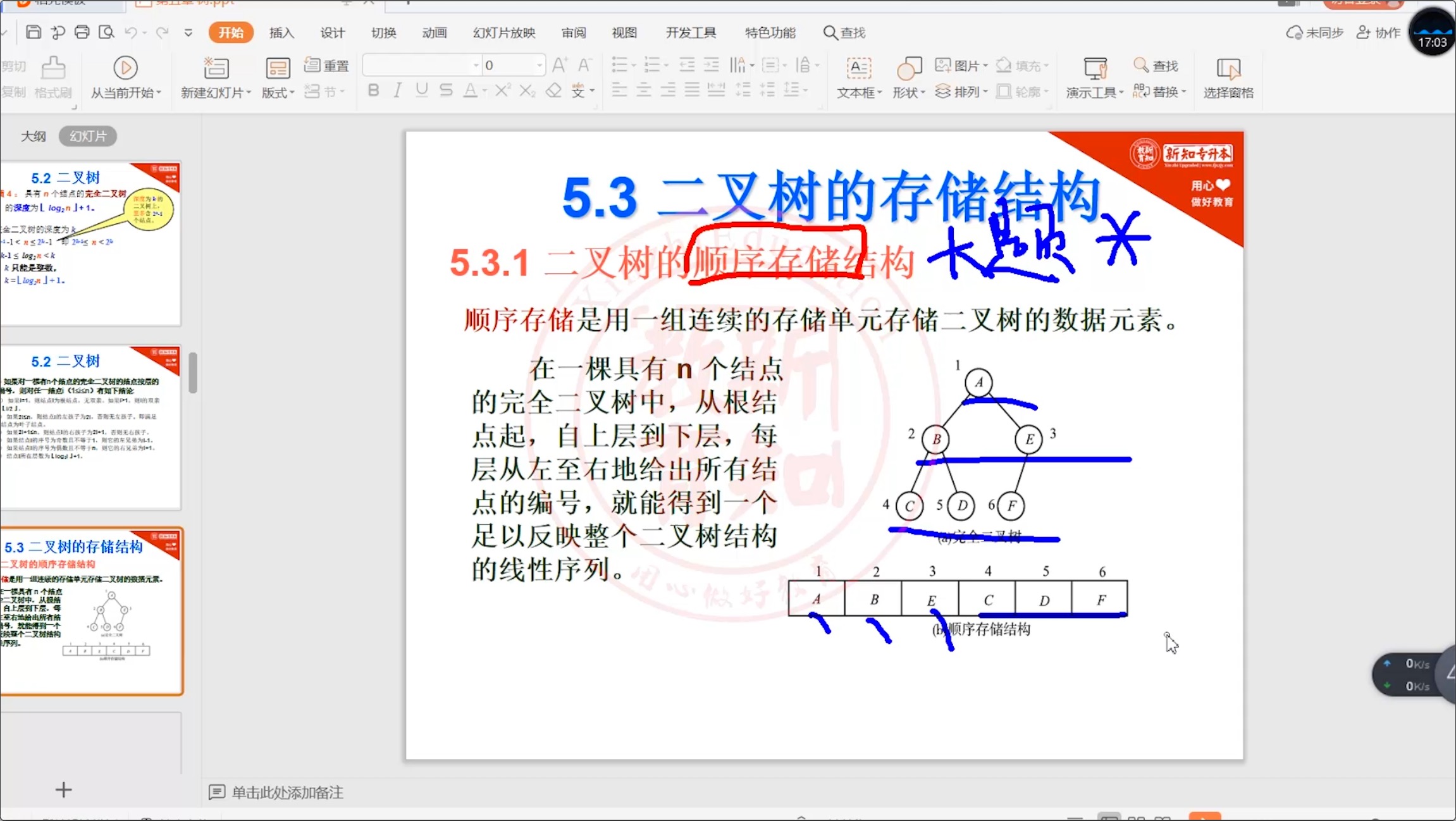This screenshot has width=1456, height=821.
Task: Toggle Strikethrough formatting
Action: 446,90
